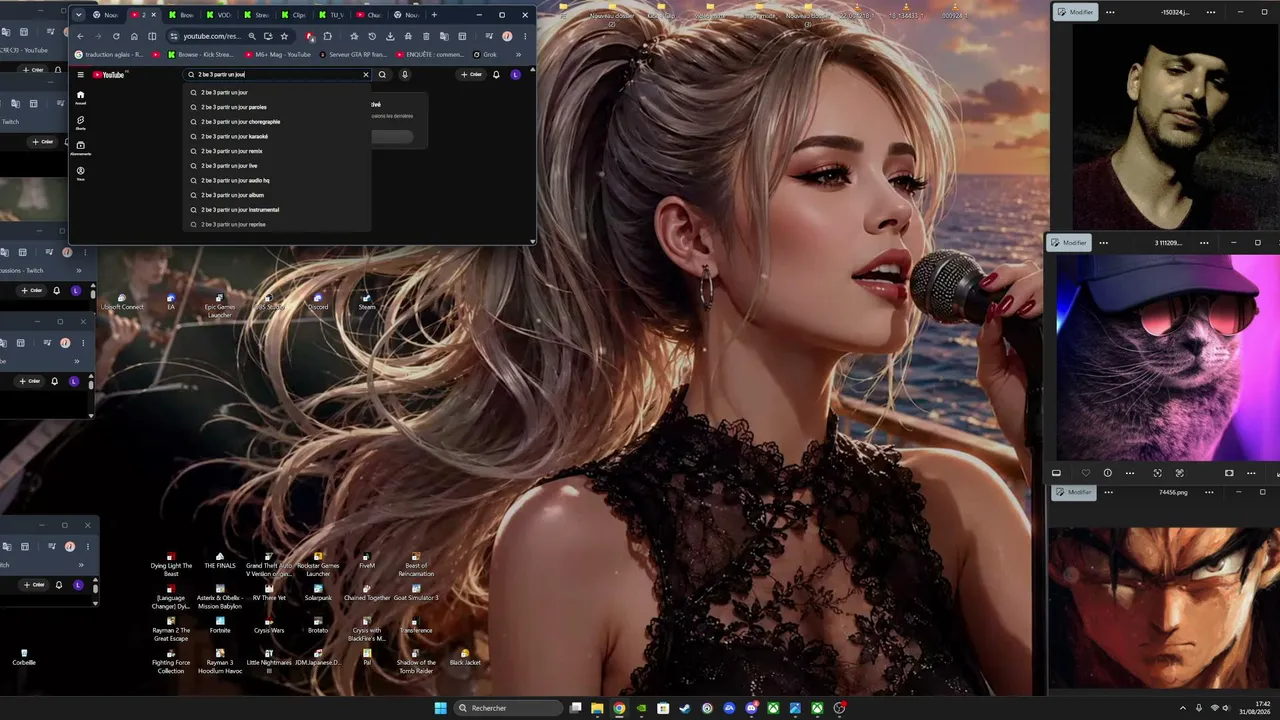Image resolution: width=1280 pixels, height=720 pixels.
Task: Select the Black Jacket desktop shortcut
Action: [465, 657]
